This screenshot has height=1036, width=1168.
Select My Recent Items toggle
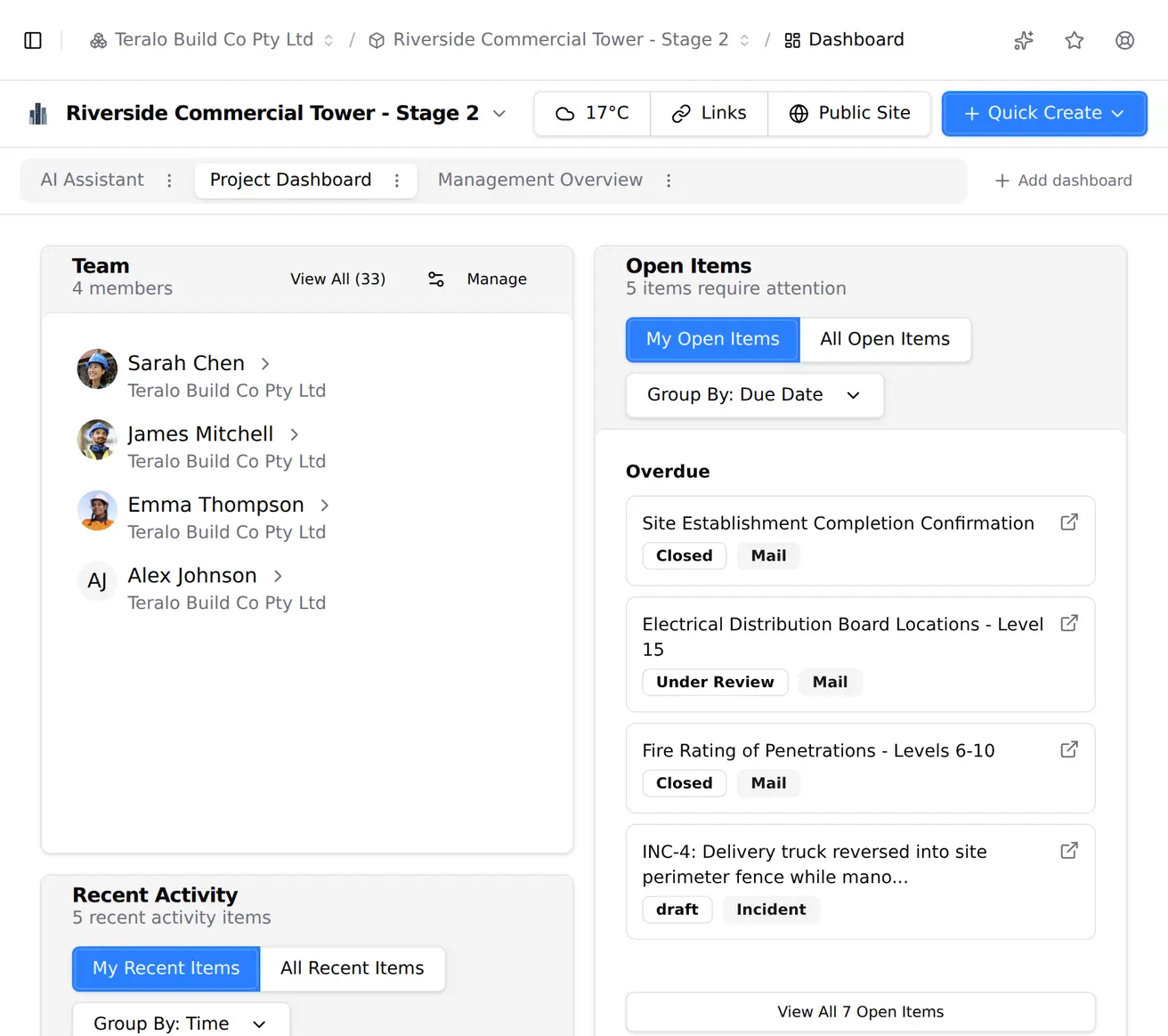(x=166, y=968)
